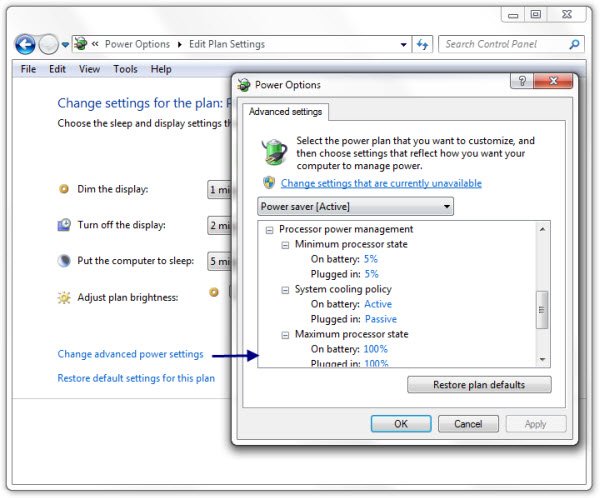Viewport: 600px width, 498px height.
Task: Maximize the Edit Plan Settings window
Action: pos(536,15)
